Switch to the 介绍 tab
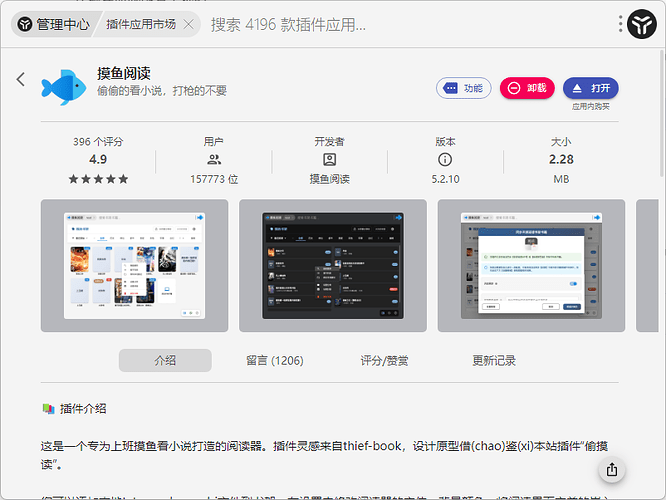 tap(165, 361)
